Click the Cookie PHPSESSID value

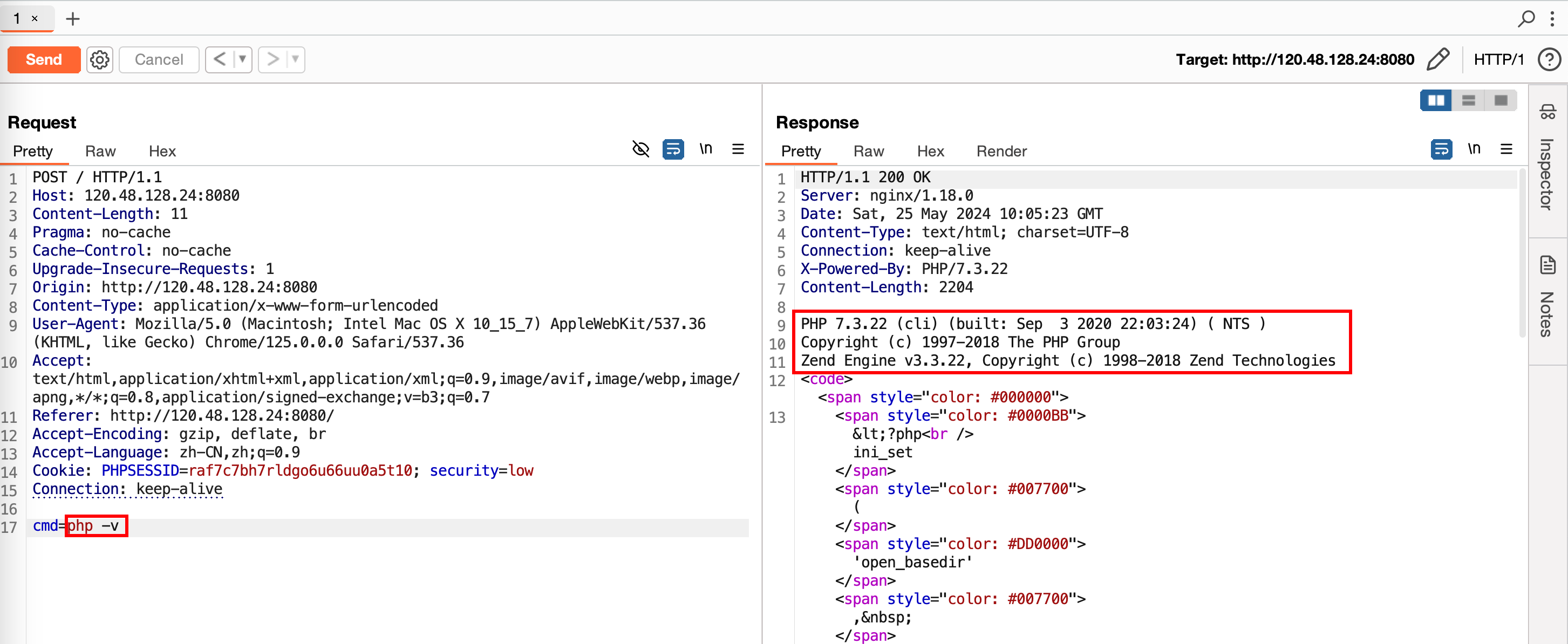[x=300, y=470]
